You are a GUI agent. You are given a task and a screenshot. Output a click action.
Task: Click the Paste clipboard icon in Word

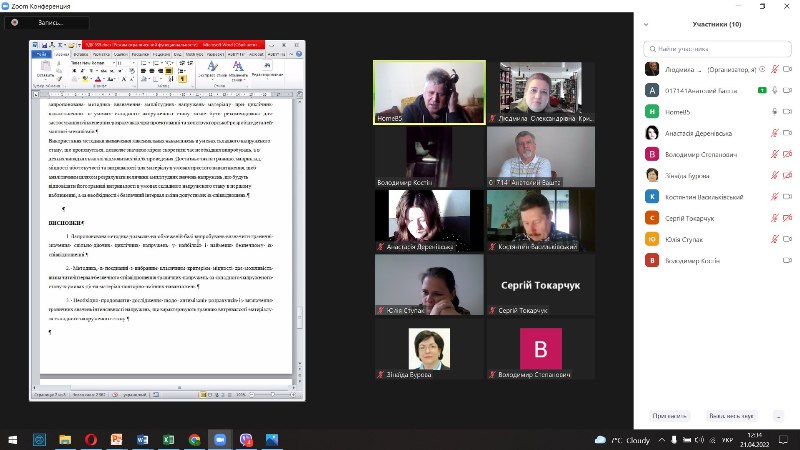coord(45,65)
